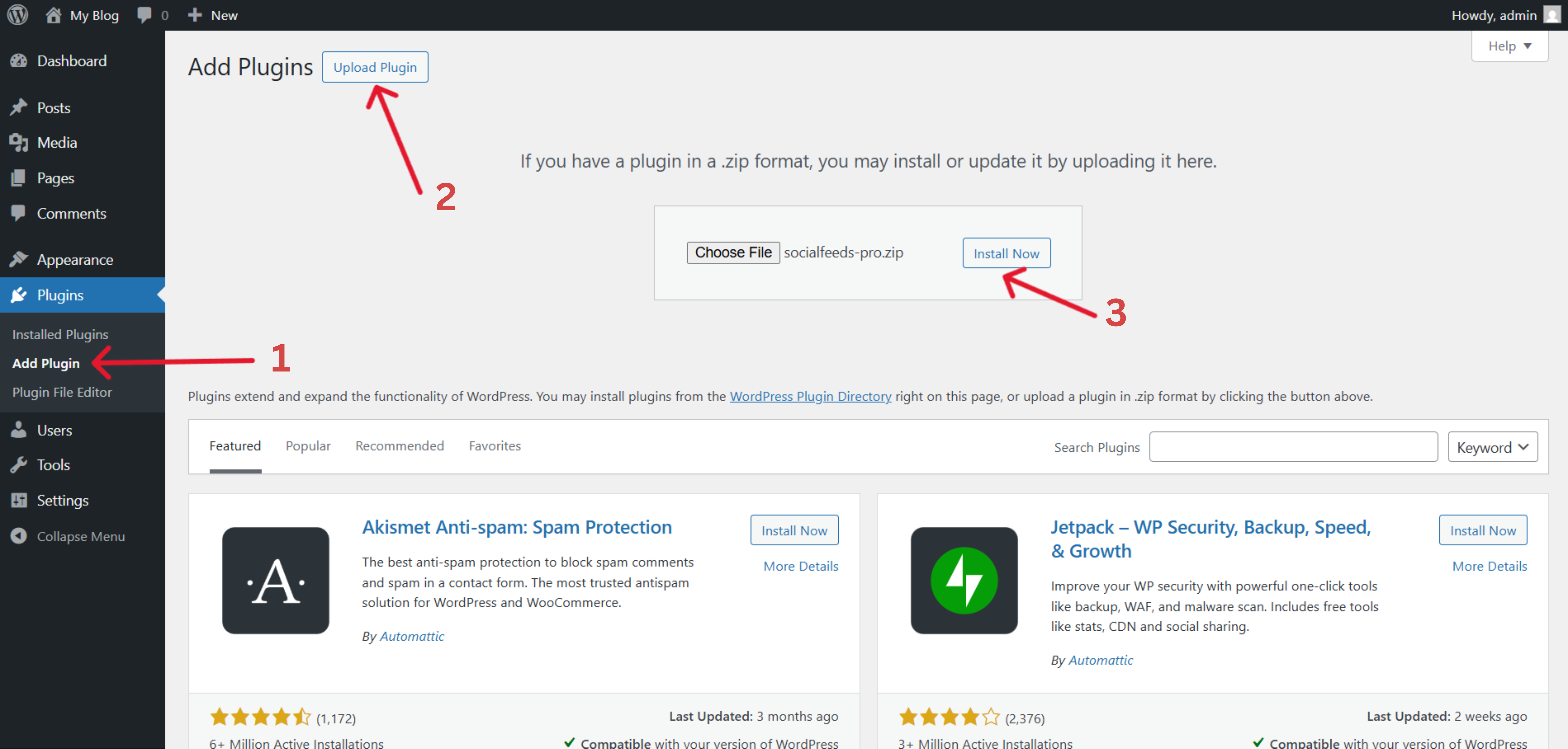Select the Dashboard icon in the sidebar

coord(19,60)
